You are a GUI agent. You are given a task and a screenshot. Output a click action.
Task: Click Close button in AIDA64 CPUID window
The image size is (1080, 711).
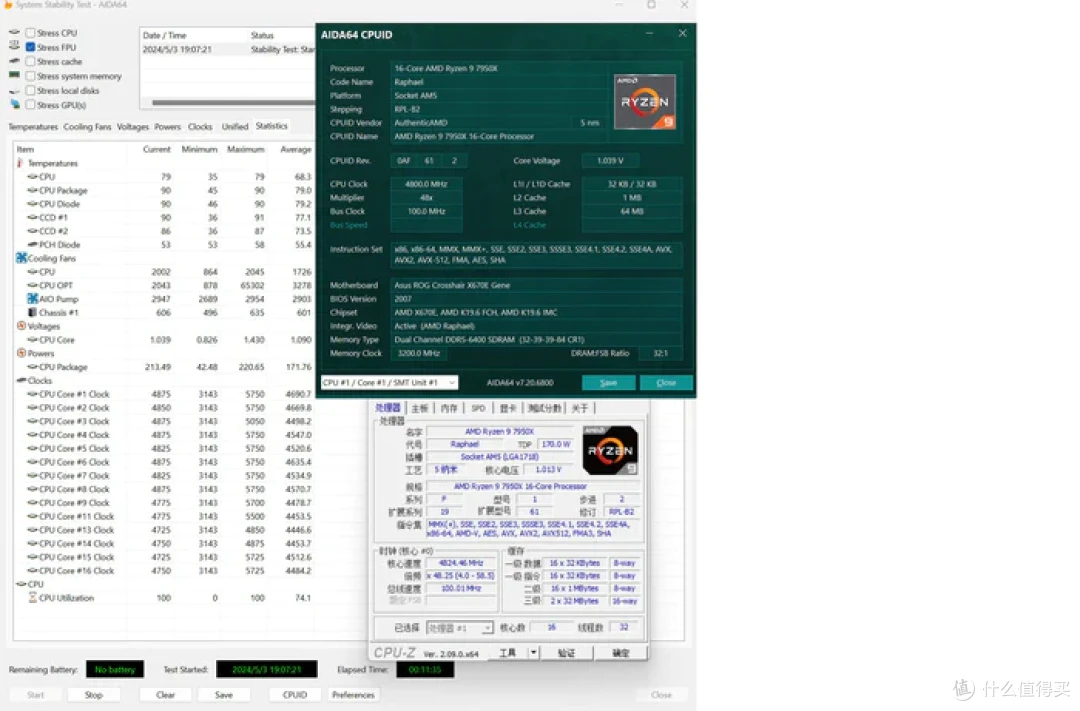point(666,382)
